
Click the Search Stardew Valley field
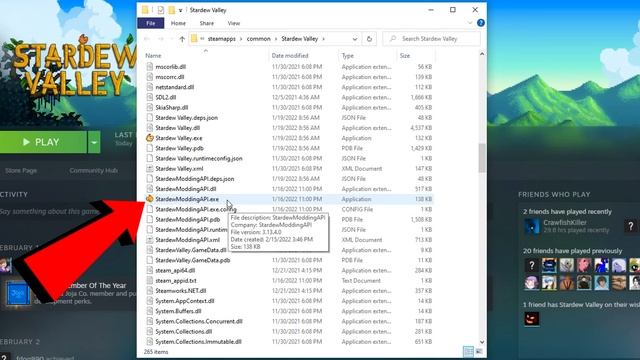[x=431, y=39]
